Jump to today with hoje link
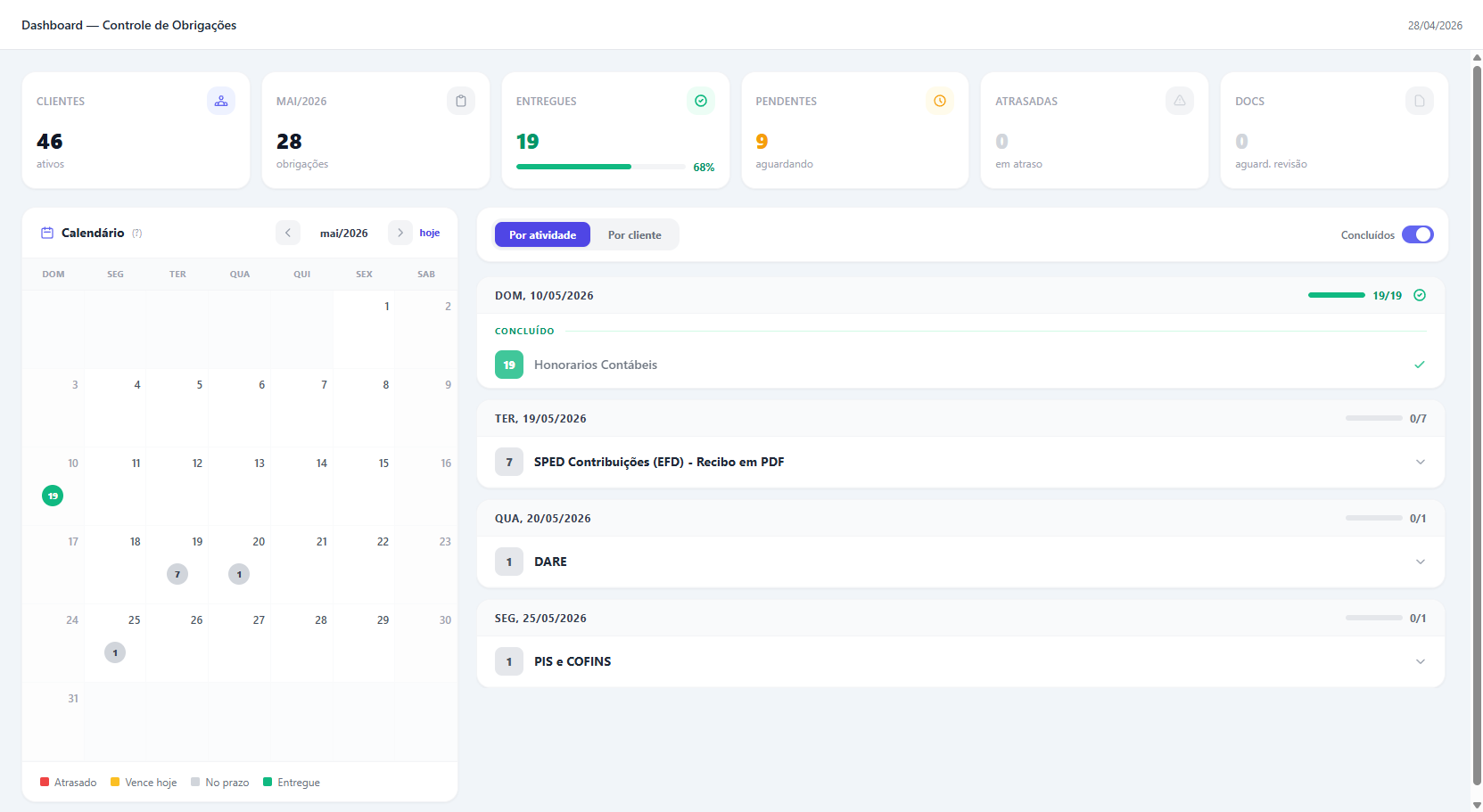The width and height of the screenshot is (1483, 812). click(x=430, y=233)
